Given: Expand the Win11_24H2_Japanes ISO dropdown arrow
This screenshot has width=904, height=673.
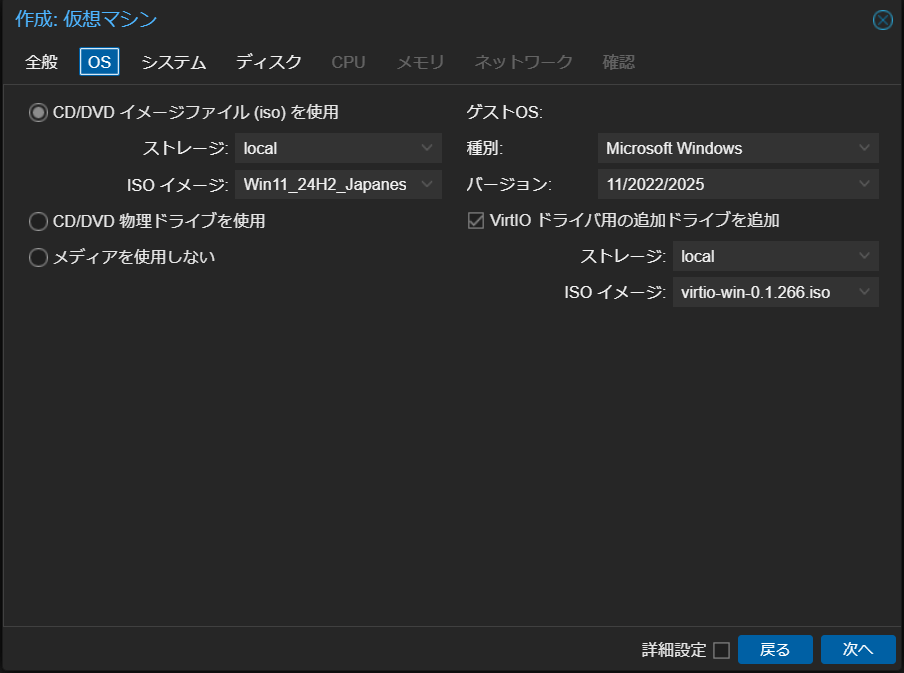Looking at the screenshot, I should coord(427,185).
